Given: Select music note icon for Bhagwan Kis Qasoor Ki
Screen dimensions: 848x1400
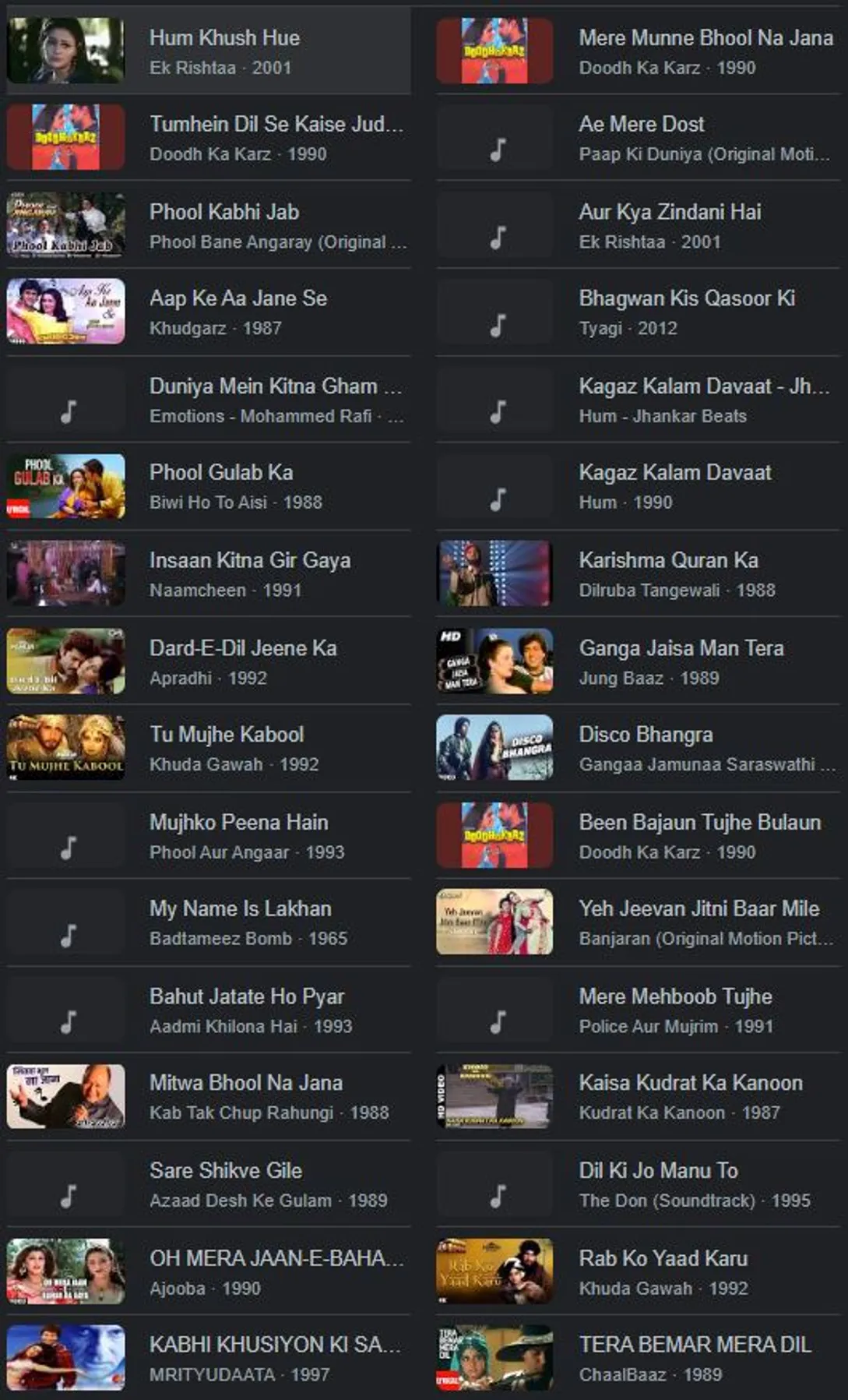Looking at the screenshot, I should 498,324.
